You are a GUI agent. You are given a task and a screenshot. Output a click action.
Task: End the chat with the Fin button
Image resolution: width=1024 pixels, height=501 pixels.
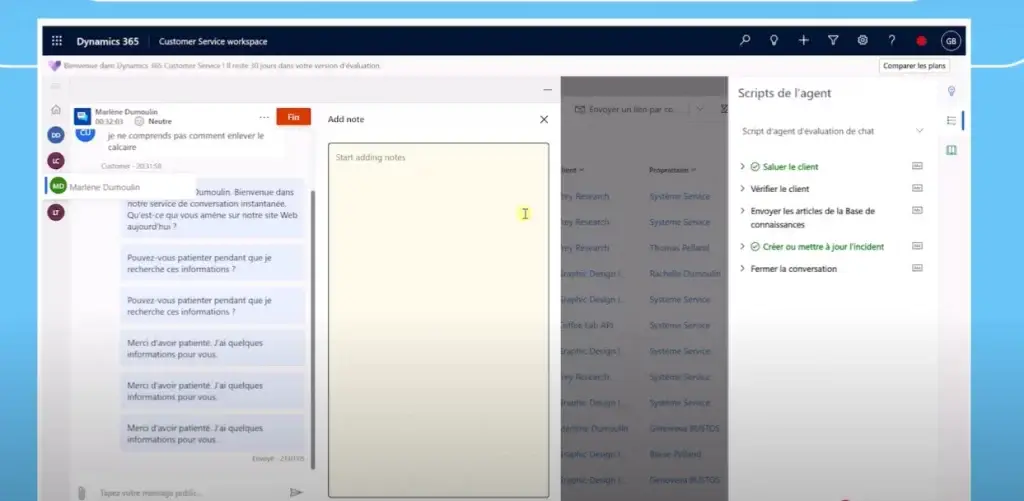click(293, 117)
